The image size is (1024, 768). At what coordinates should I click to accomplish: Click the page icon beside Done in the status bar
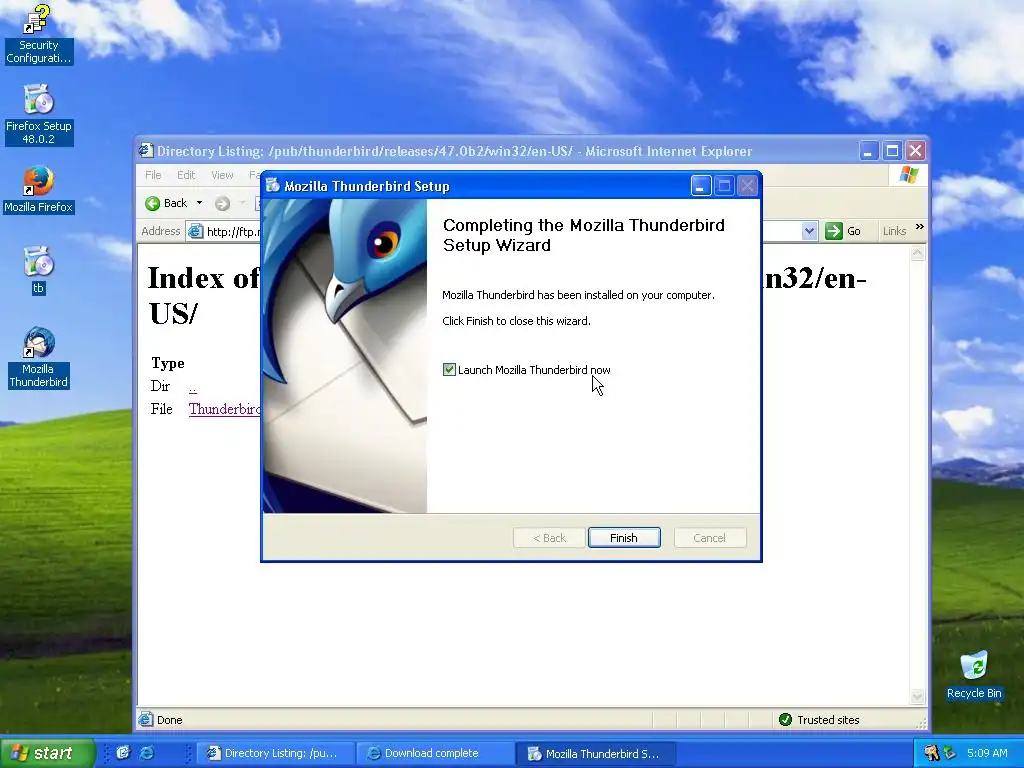[146, 720]
